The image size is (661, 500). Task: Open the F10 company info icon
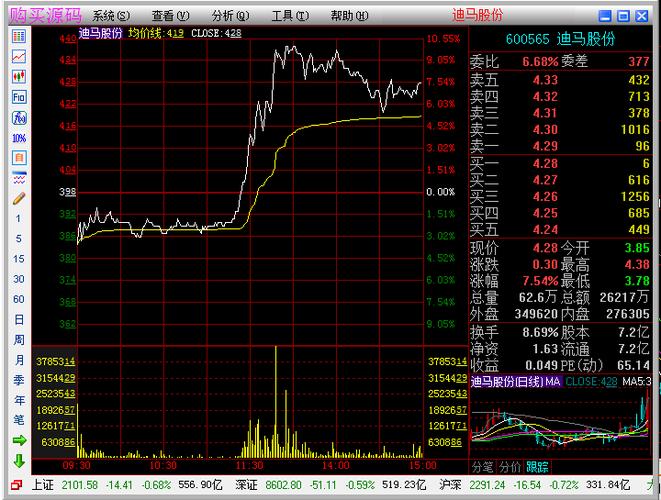click(19, 97)
